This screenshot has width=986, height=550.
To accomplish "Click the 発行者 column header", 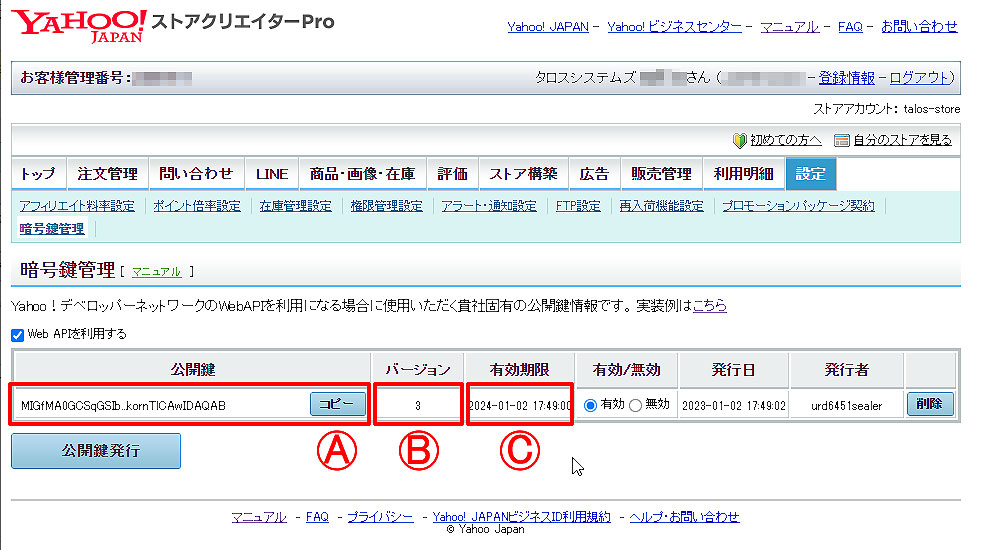I will click(846, 370).
